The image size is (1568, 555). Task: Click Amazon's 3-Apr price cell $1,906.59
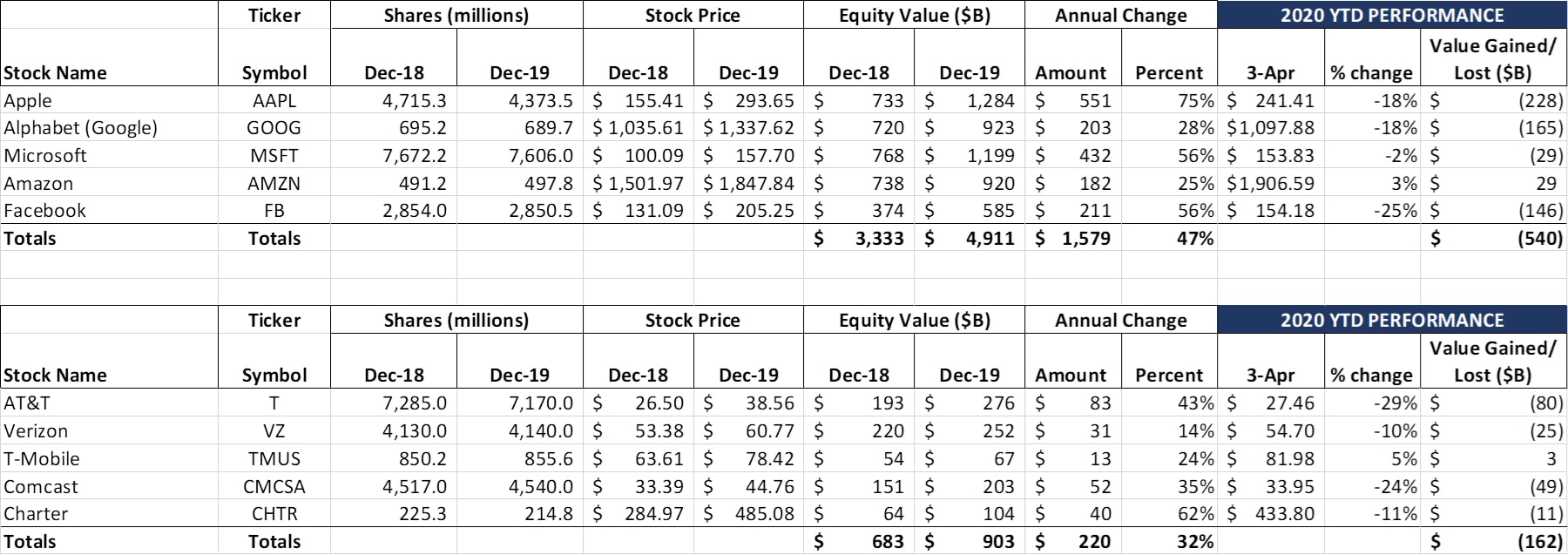point(1271,184)
